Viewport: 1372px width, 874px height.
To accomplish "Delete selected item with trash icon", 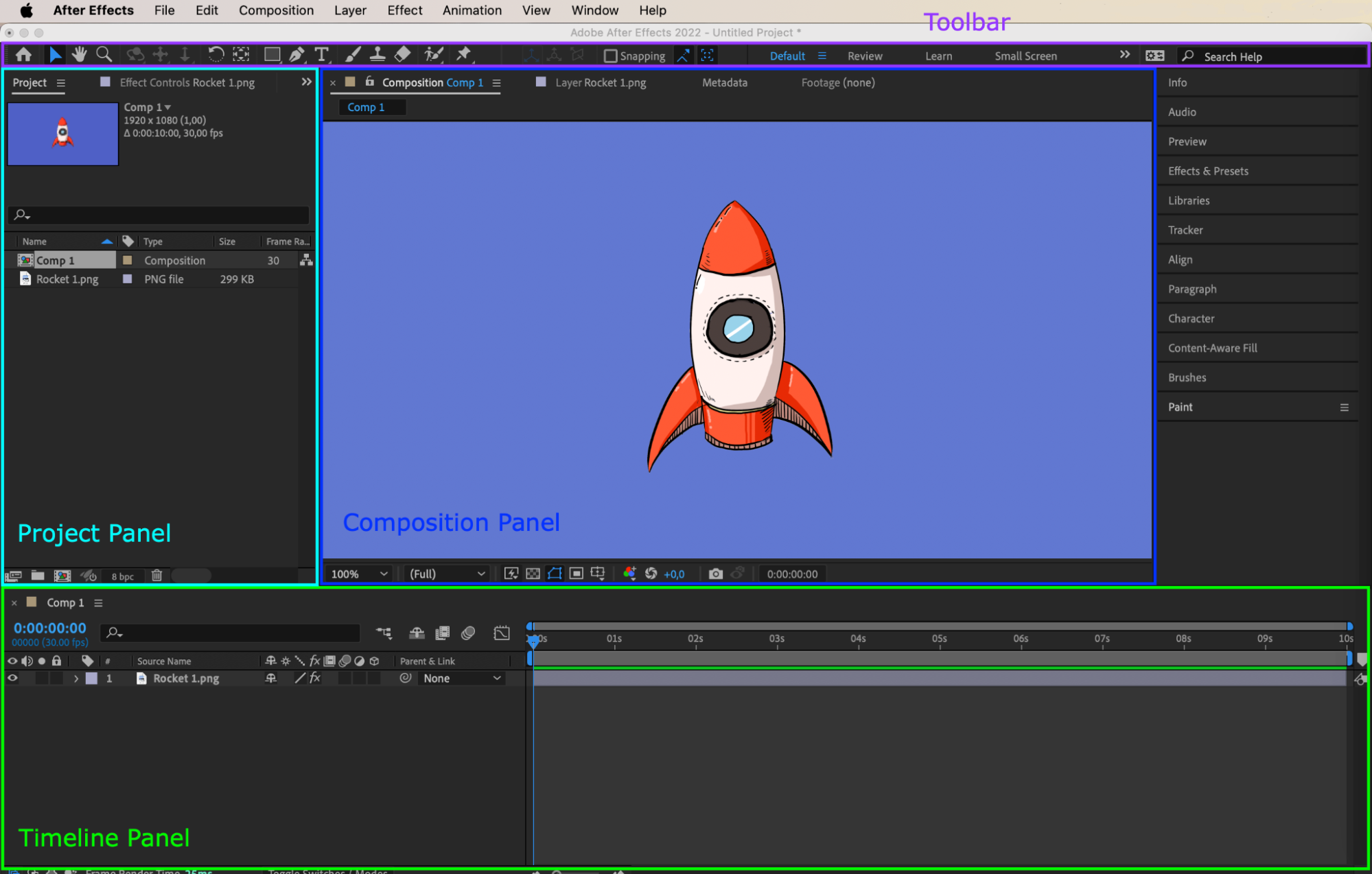I will (x=156, y=576).
